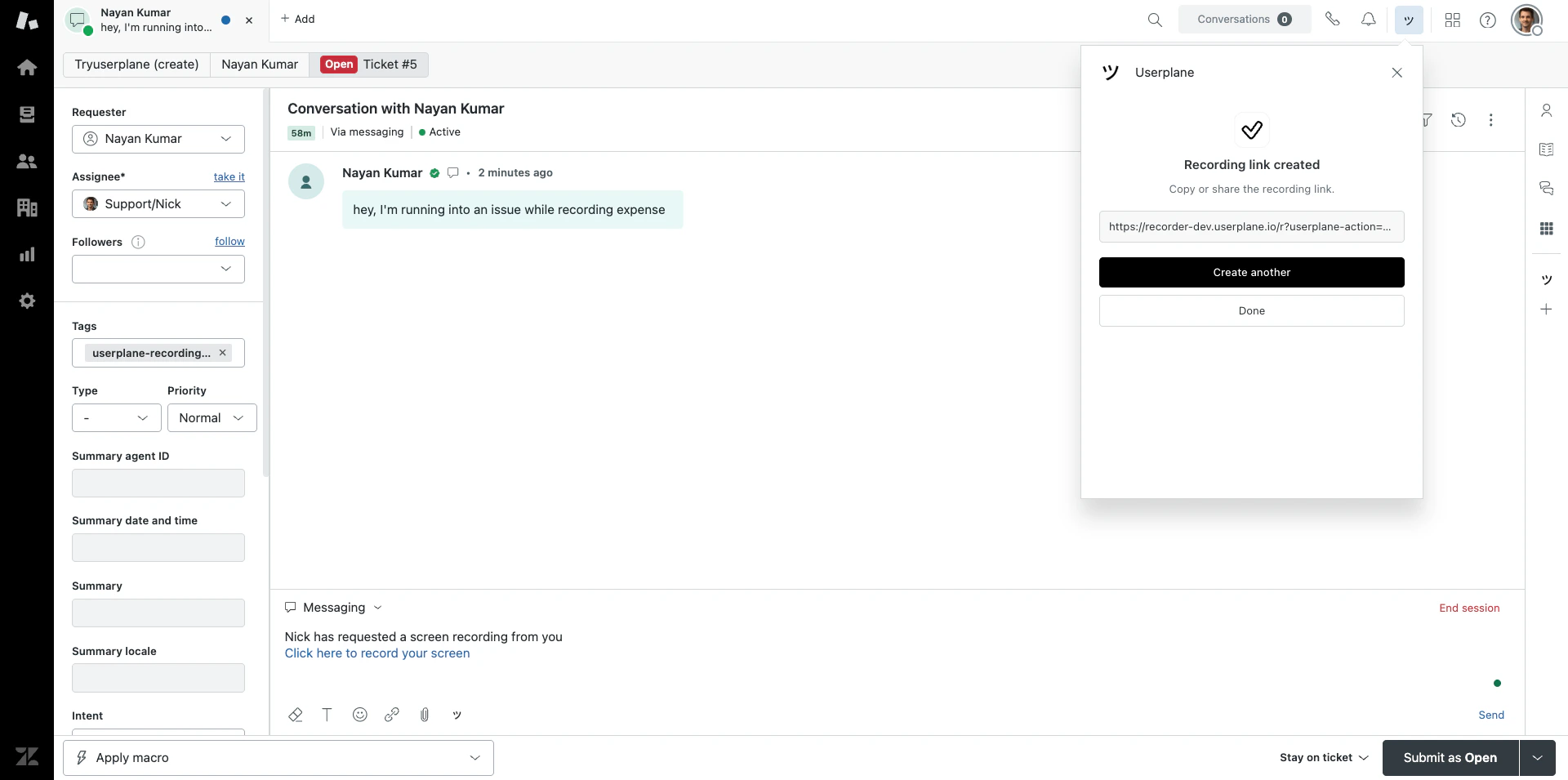The width and height of the screenshot is (1568, 780).
Task: Click the Summary locale field
Action: point(158,678)
